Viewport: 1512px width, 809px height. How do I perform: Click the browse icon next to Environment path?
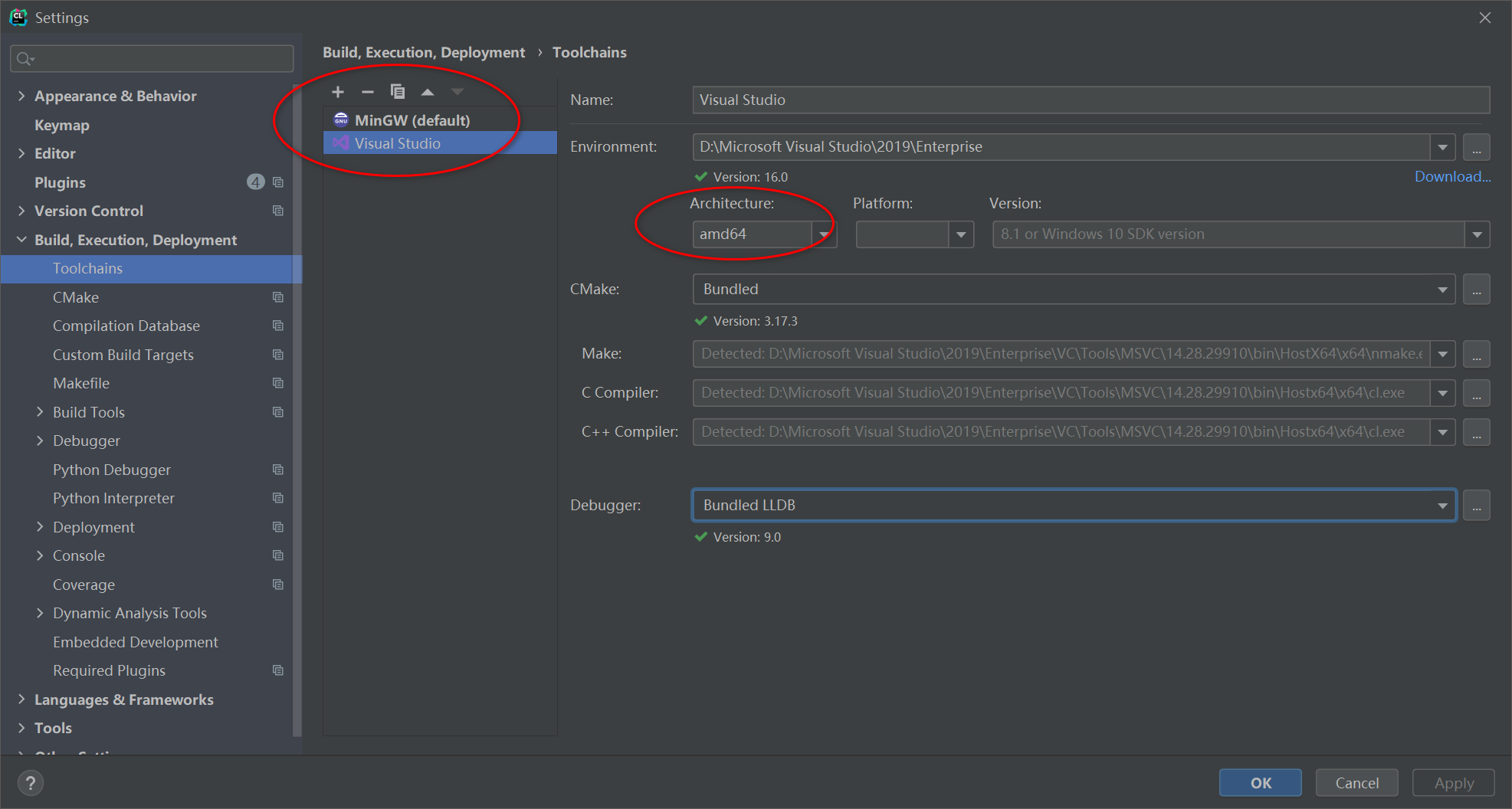click(1476, 146)
